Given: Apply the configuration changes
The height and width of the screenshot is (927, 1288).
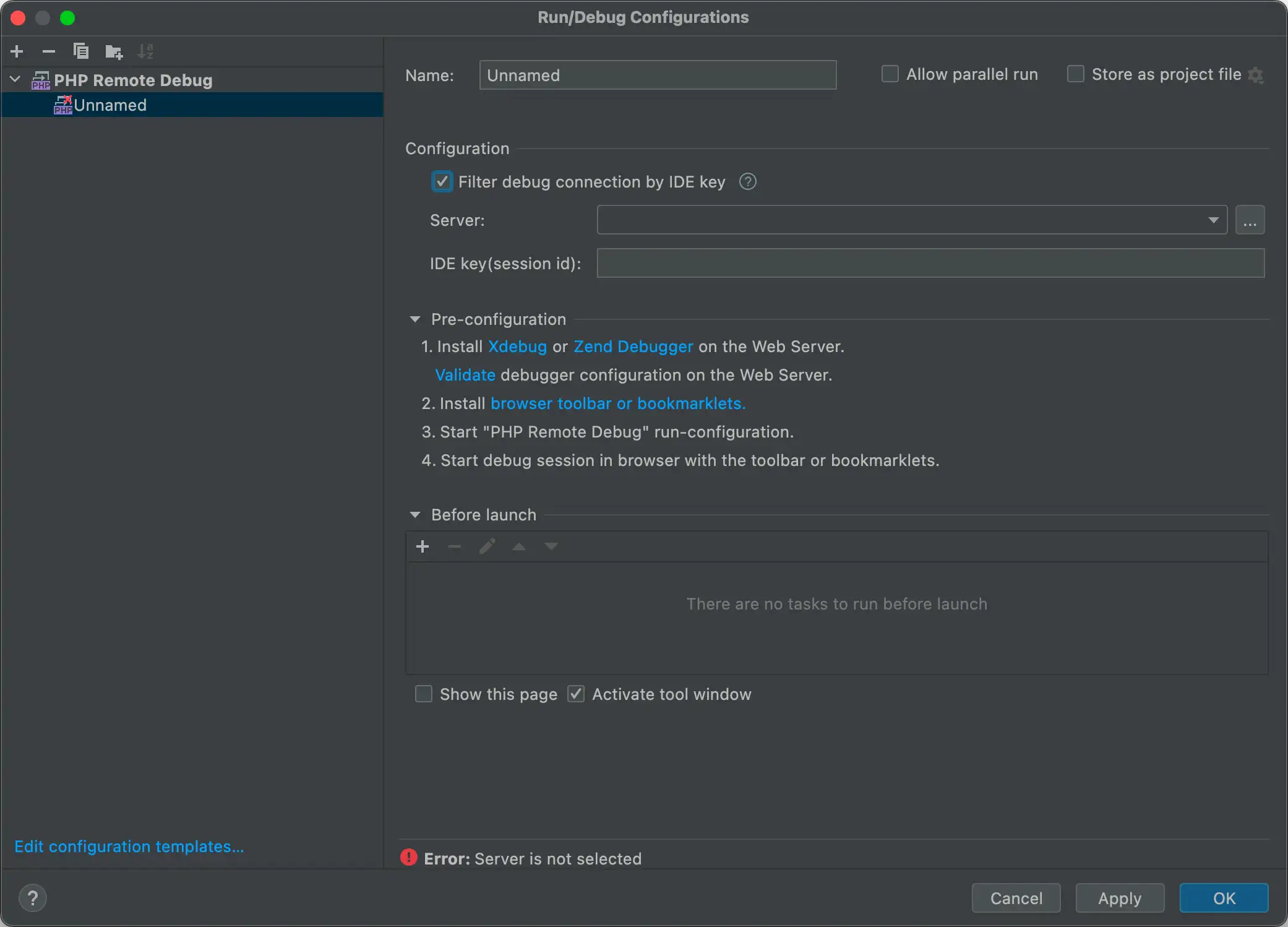Looking at the screenshot, I should click(1119, 898).
